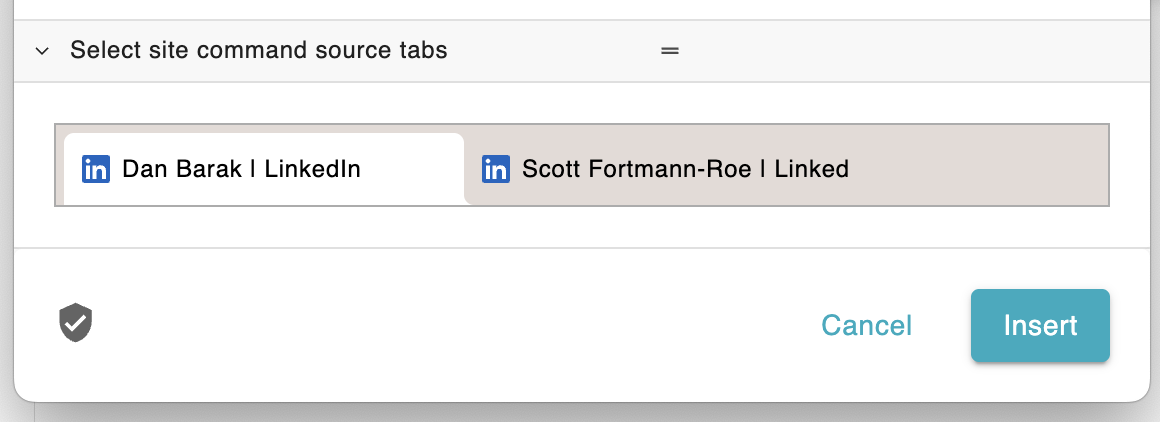Click the 'Dan Barak | LinkedIn' title text
The height and width of the screenshot is (422, 1160).
241,169
